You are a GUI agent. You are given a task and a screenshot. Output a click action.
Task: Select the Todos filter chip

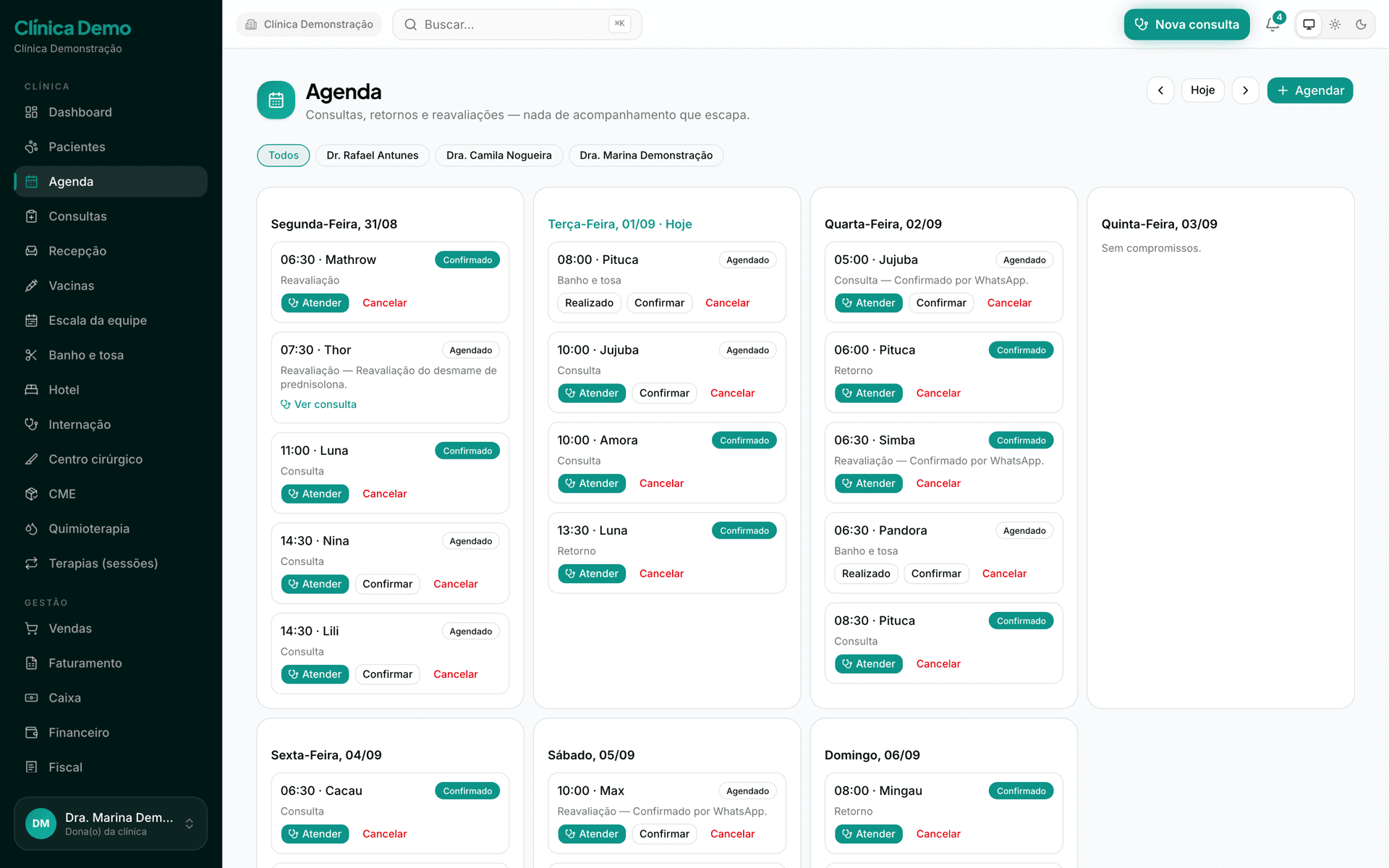click(x=284, y=156)
